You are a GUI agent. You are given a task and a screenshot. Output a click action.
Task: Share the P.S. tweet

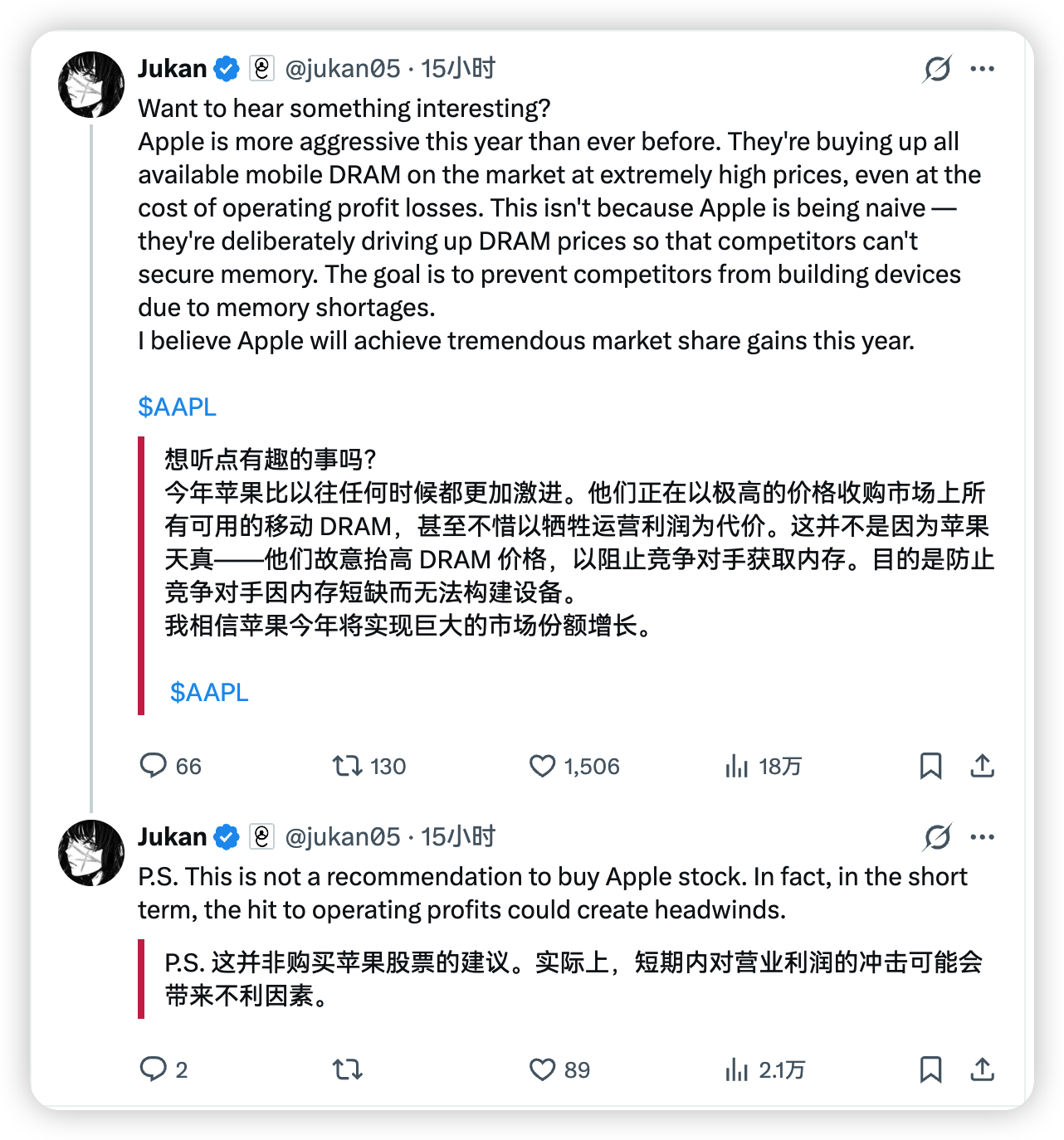click(x=983, y=1070)
